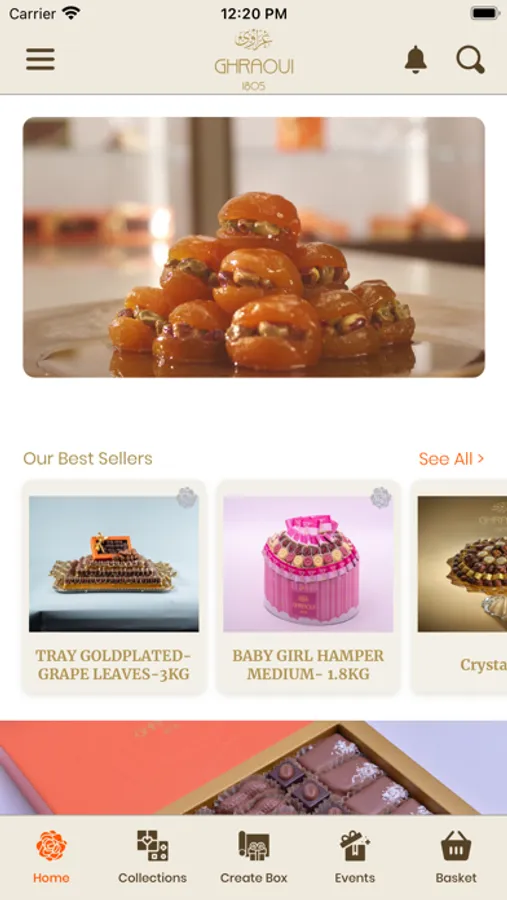Open BABY GIRL HAMPER MEDIUM title
This screenshot has height=900, width=507.
308,664
